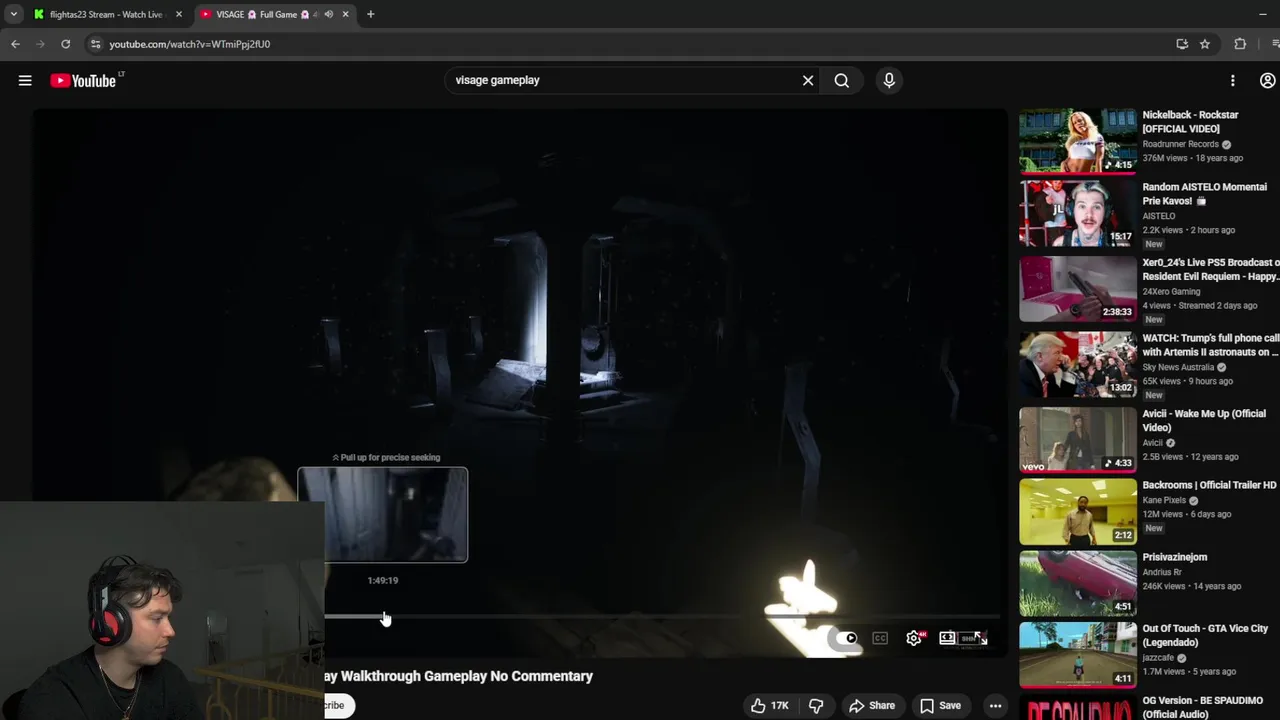Click 'Nickelback - Rockstar' video title
The height and width of the screenshot is (720, 1280).
tap(1190, 122)
